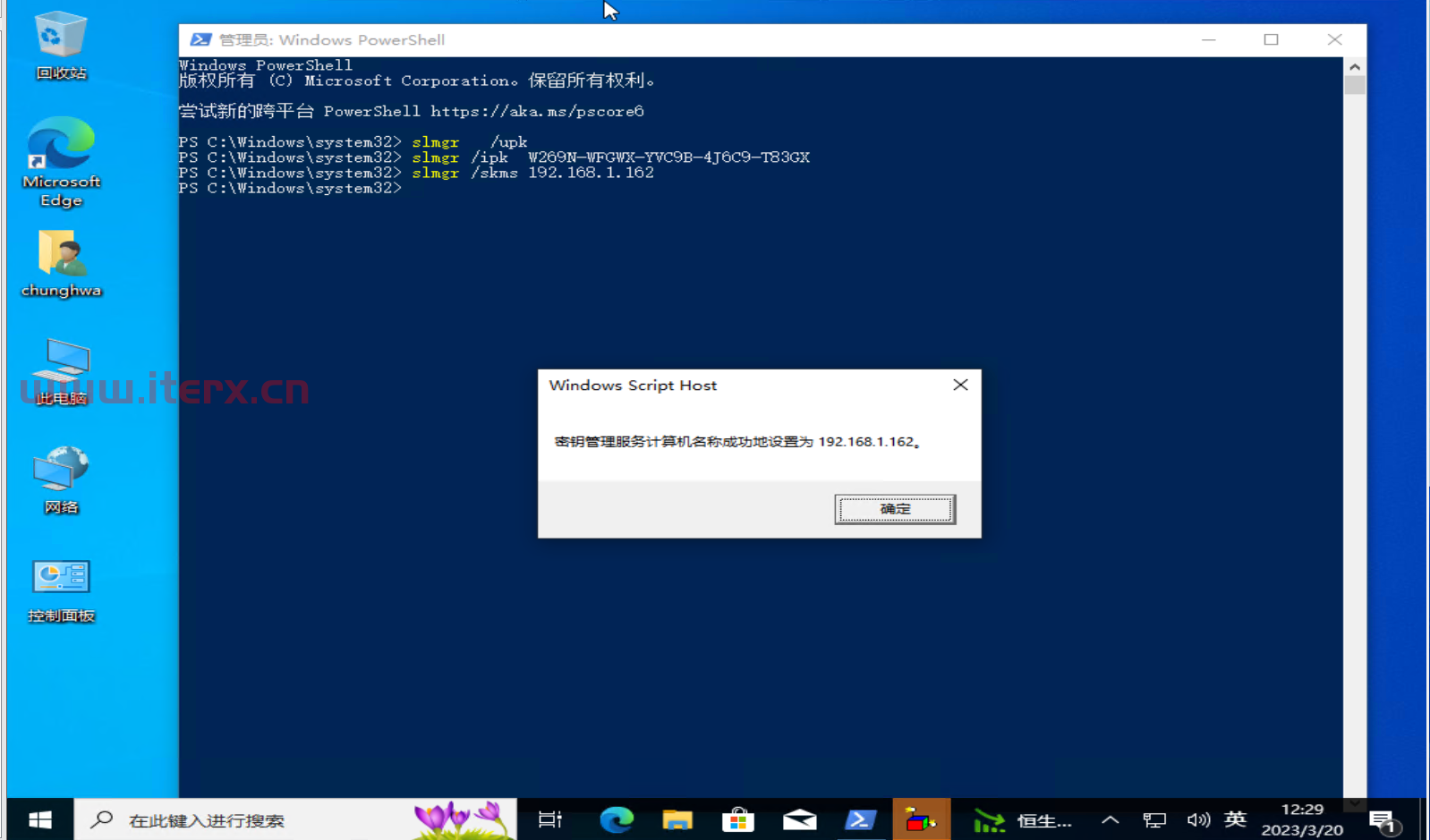Click the taskbar search box
1430x840 pixels.
pyautogui.click(x=295, y=819)
